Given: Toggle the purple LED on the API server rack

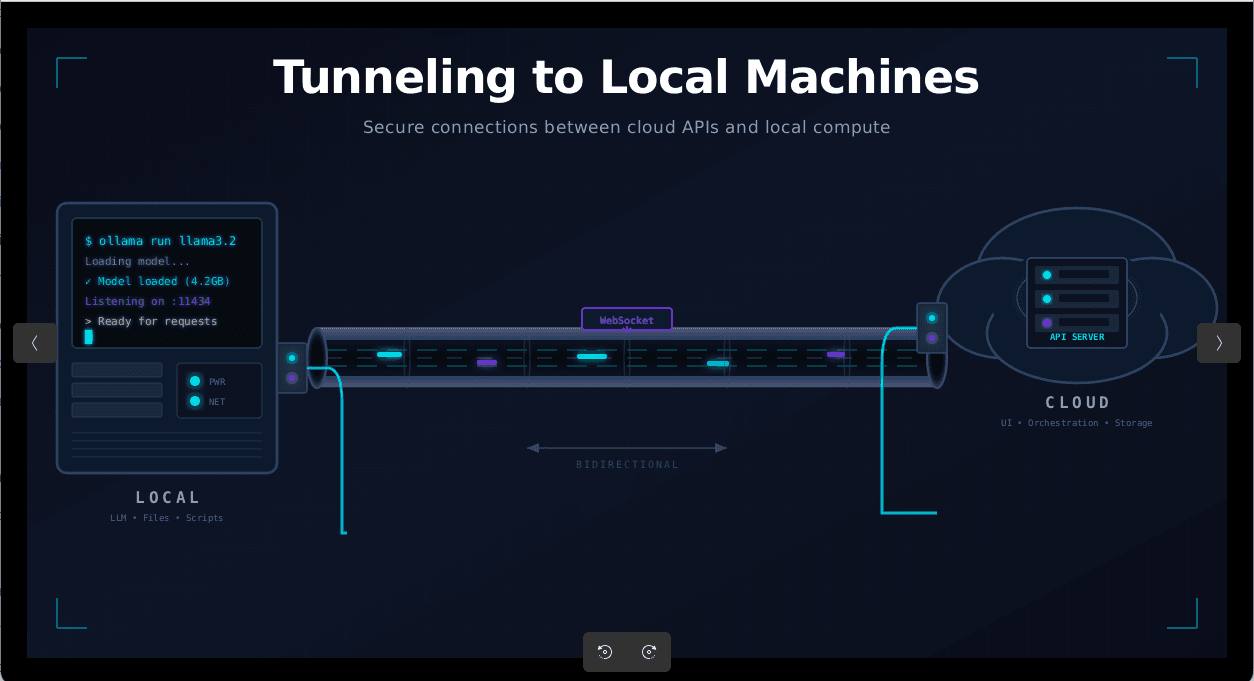Looking at the screenshot, I should pyautogui.click(x=1047, y=324).
